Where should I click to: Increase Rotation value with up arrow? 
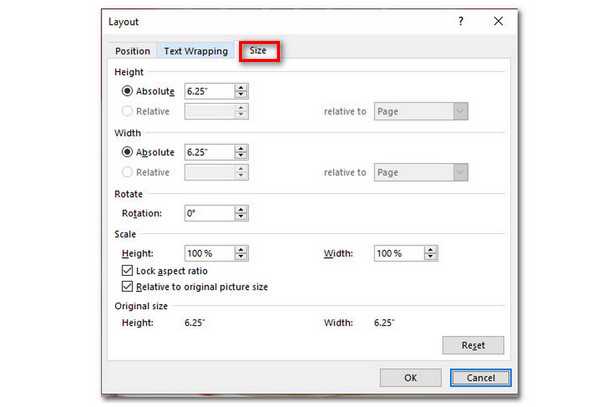coord(241,209)
